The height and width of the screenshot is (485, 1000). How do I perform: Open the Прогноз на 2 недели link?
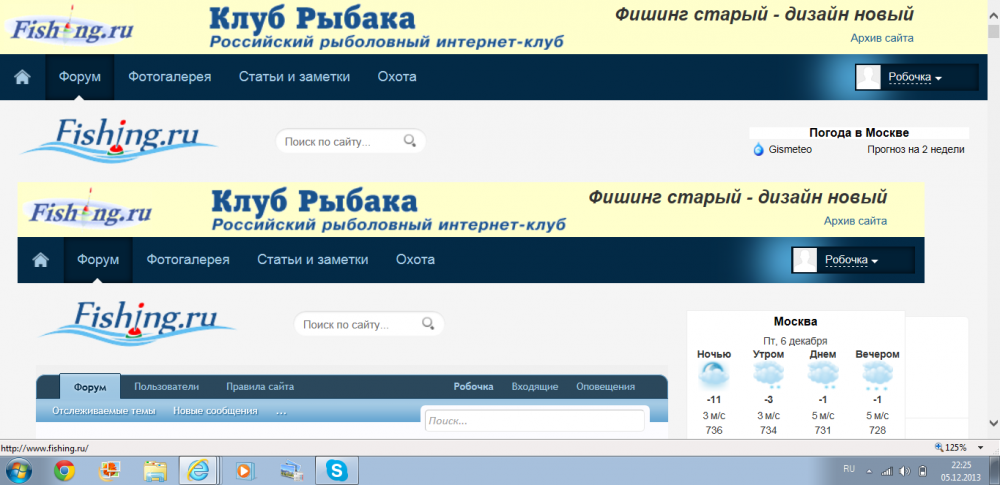click(915, 150)
